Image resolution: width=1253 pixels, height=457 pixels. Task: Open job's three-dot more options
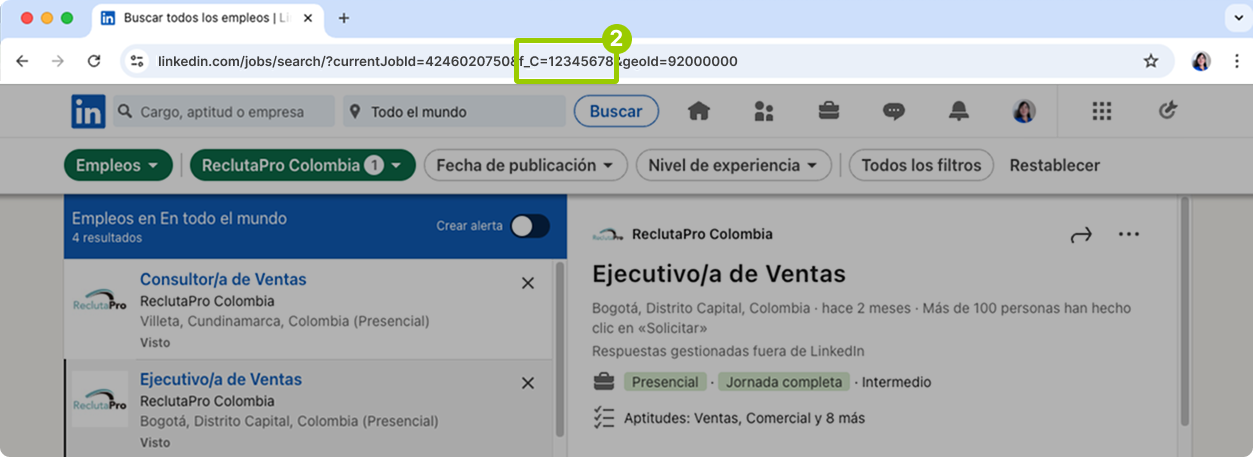coord(1129,235)
